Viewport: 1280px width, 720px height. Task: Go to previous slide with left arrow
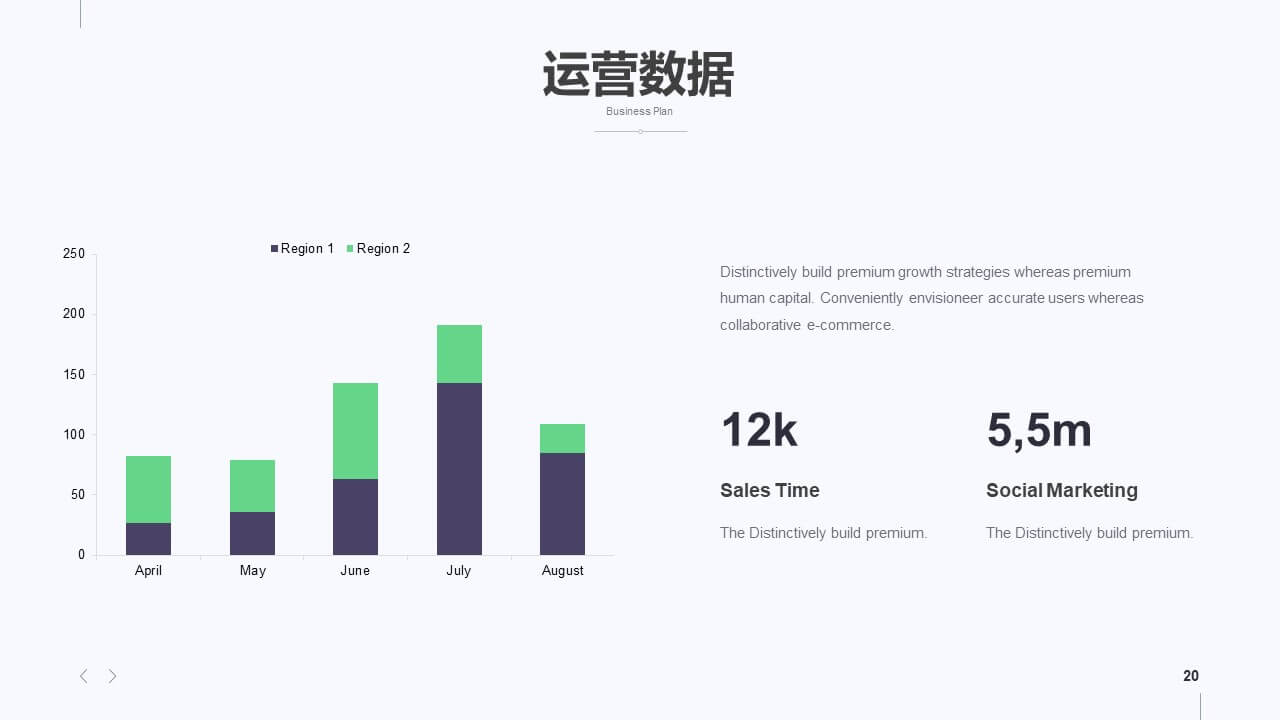[x=84, y=676]
